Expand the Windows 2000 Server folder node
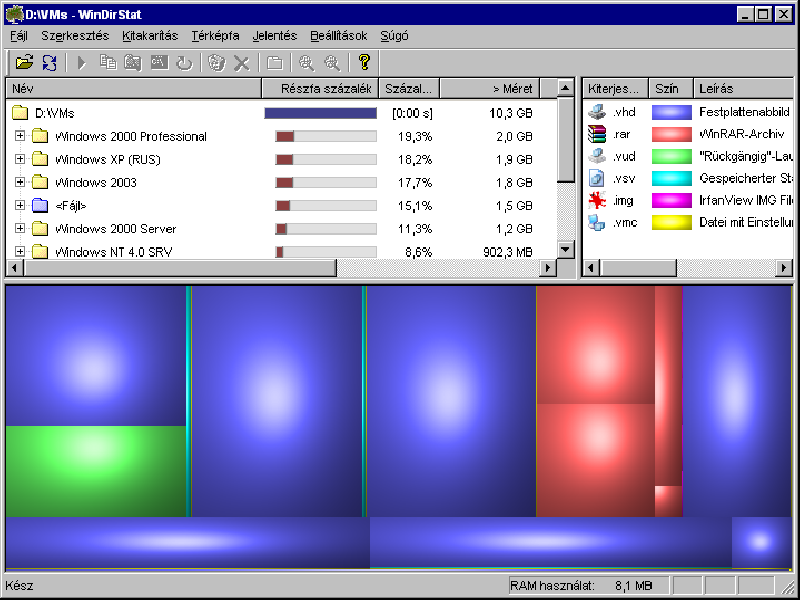This screenshot has height=600, width=800. point(20,228)
